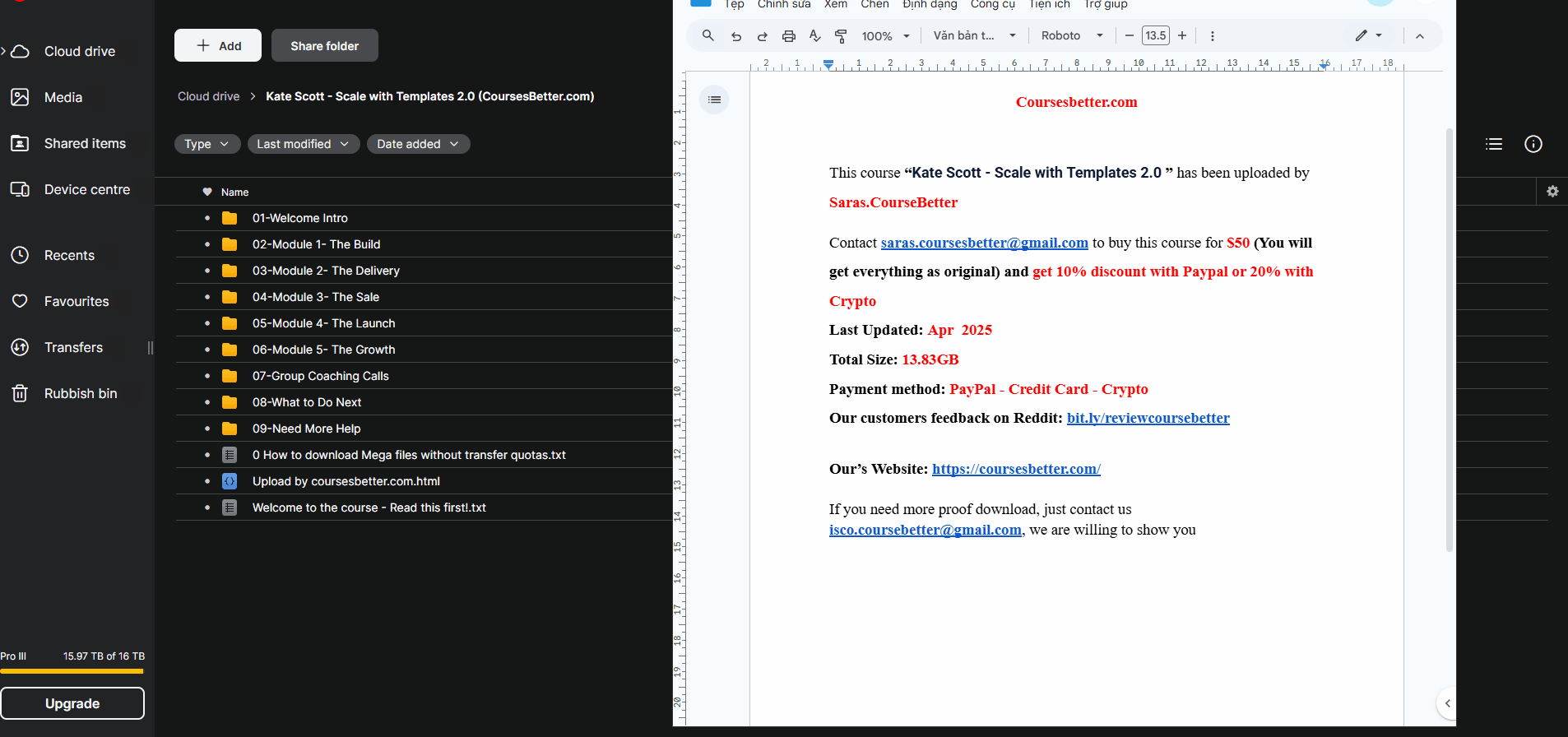Viewport: 1568px width, 737px height.
Task: Print the document using printer icon
Action: pos(789,36)
